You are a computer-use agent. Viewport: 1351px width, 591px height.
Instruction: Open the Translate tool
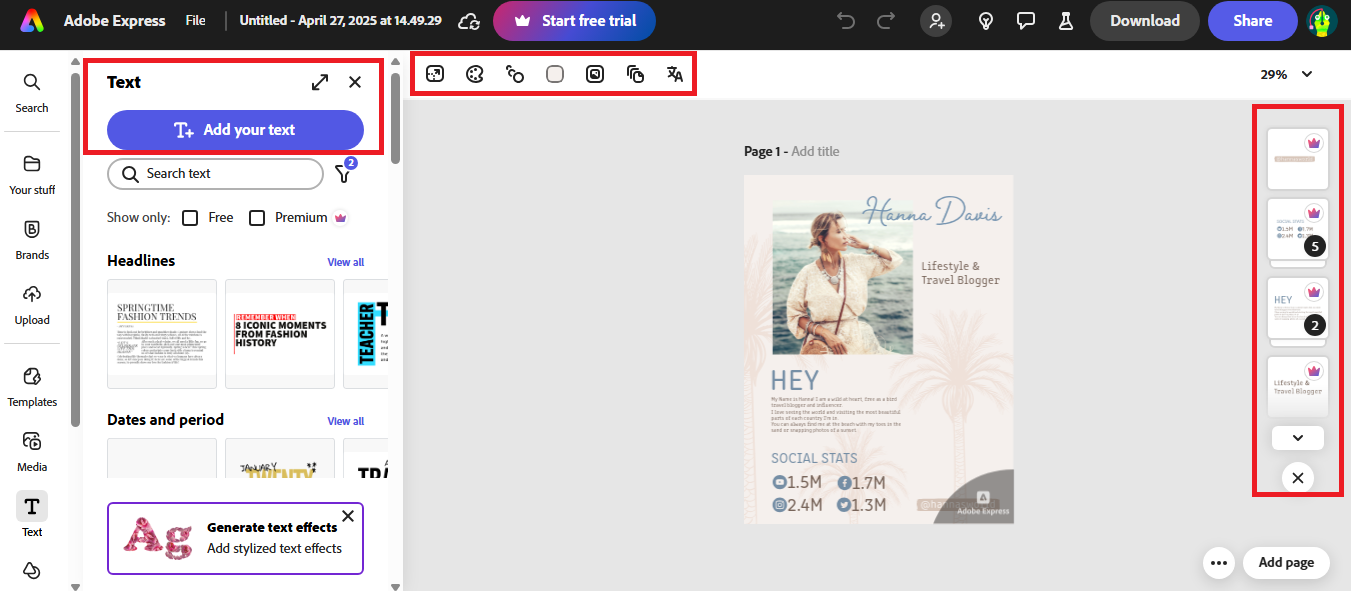pyautogui.click(x=675, y=74)
